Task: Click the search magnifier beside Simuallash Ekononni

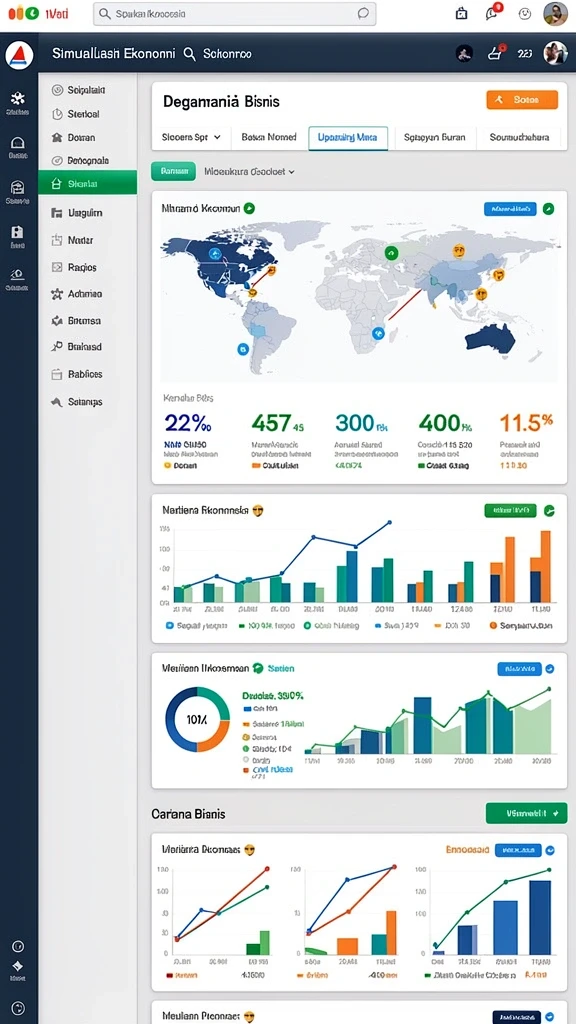Action: tap(189, 54)
